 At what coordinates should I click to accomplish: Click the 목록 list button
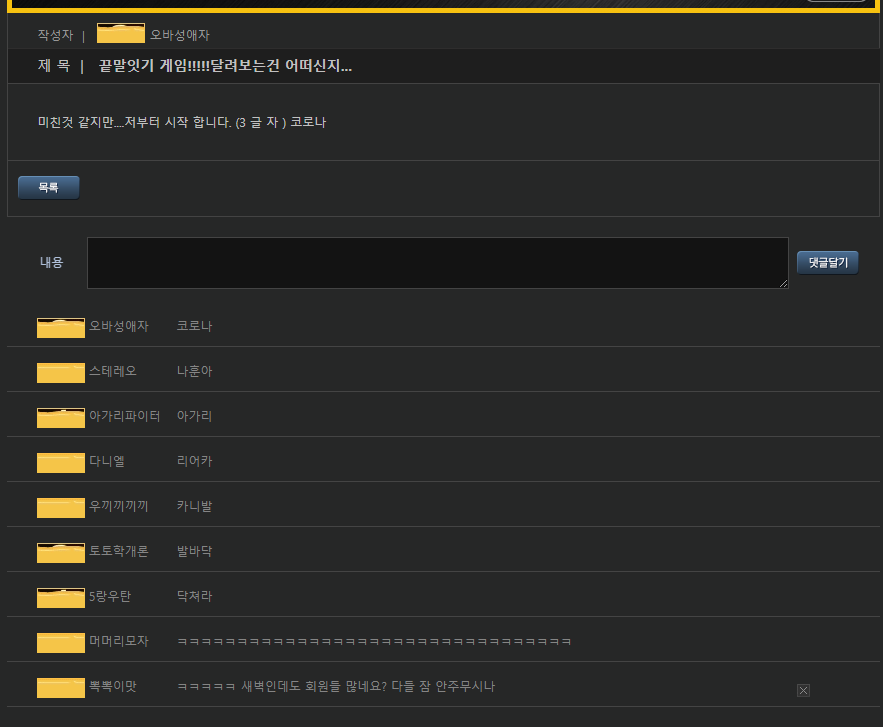(48, 187)
